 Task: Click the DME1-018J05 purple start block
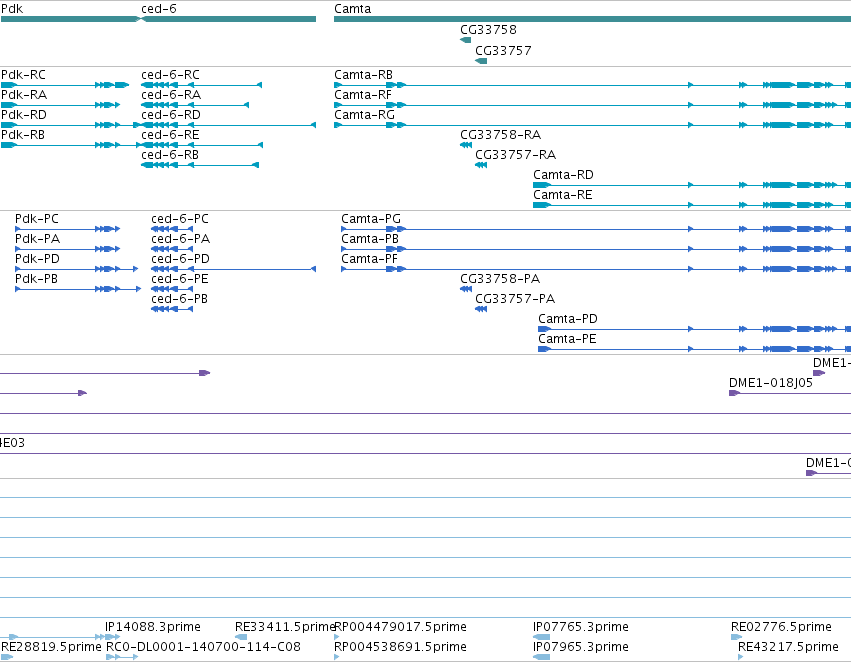(x=734, y=393)
